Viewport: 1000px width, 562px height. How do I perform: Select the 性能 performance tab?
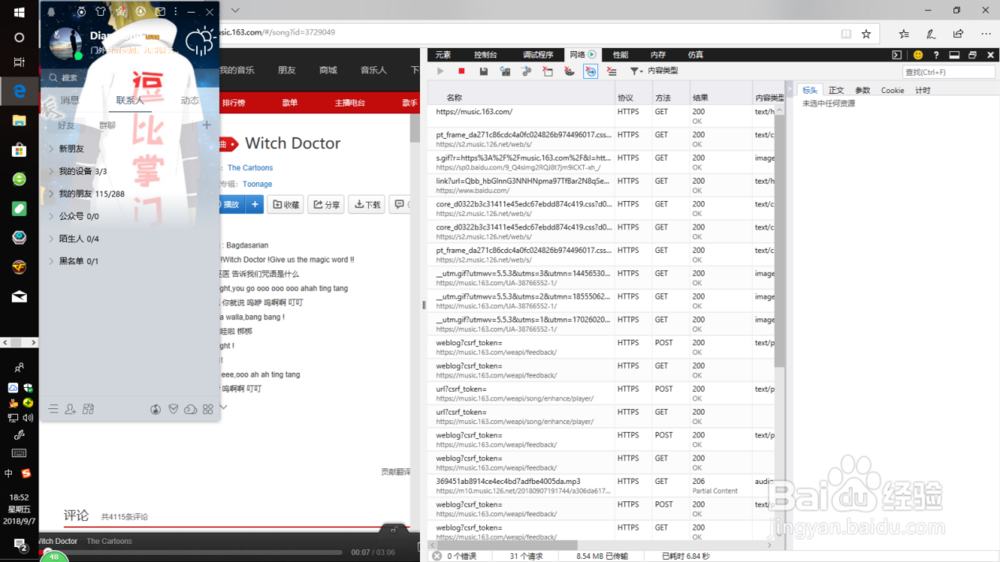pyautogui.click(x=621, y=55)
